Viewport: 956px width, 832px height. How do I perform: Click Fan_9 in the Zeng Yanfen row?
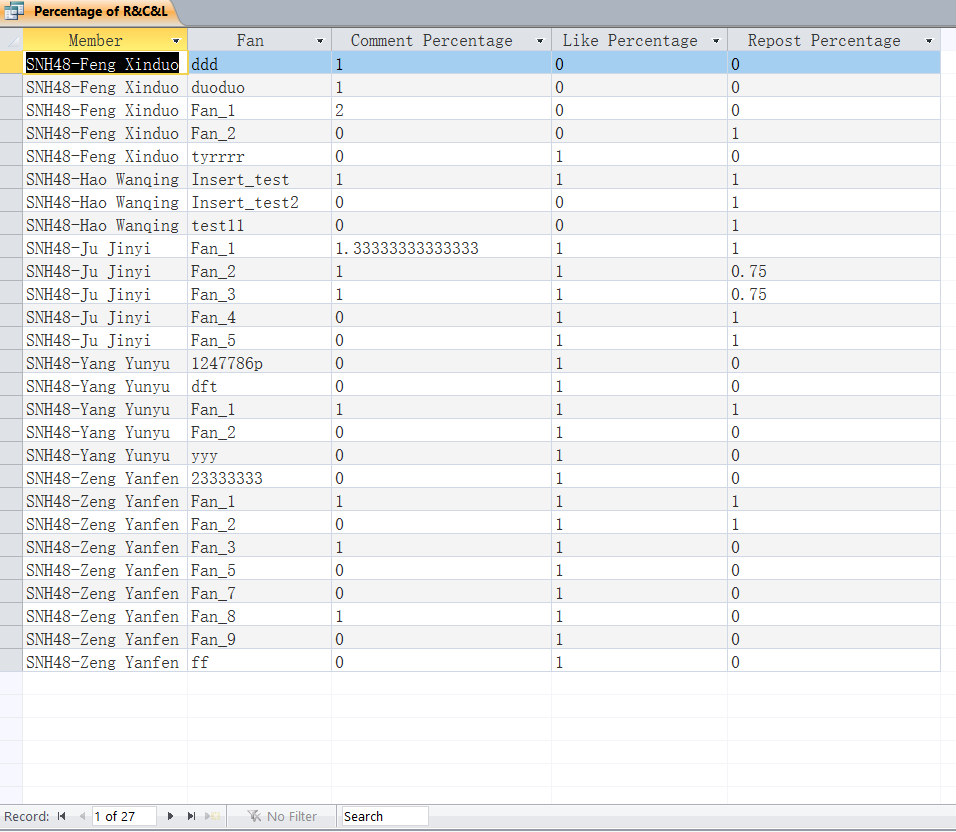259,639
